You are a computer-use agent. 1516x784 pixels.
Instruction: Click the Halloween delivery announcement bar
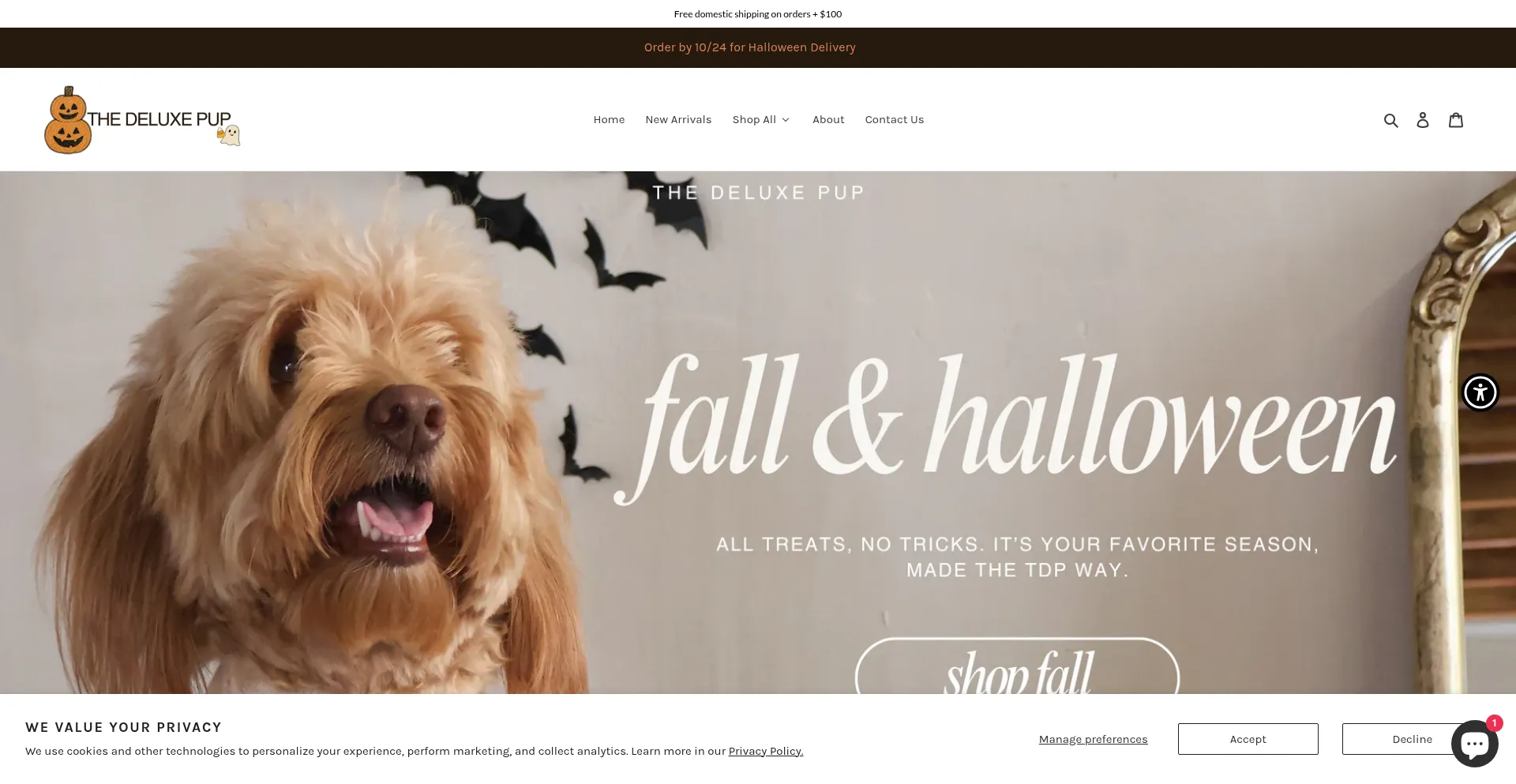749,47
